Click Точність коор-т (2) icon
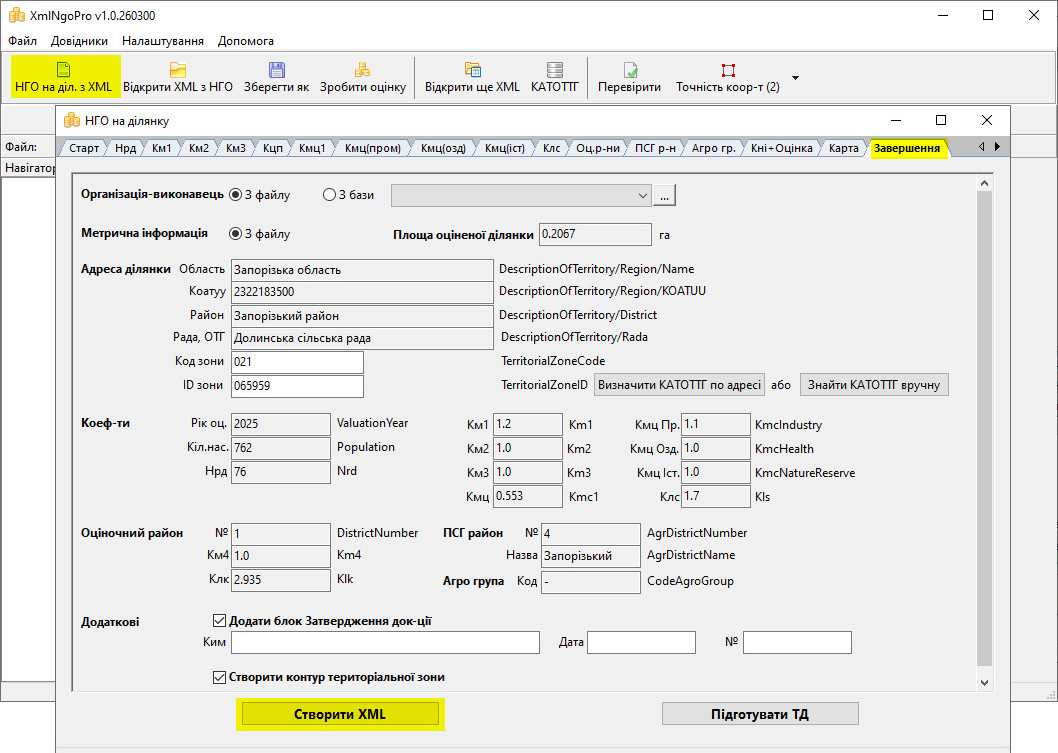 click(728, 70)
